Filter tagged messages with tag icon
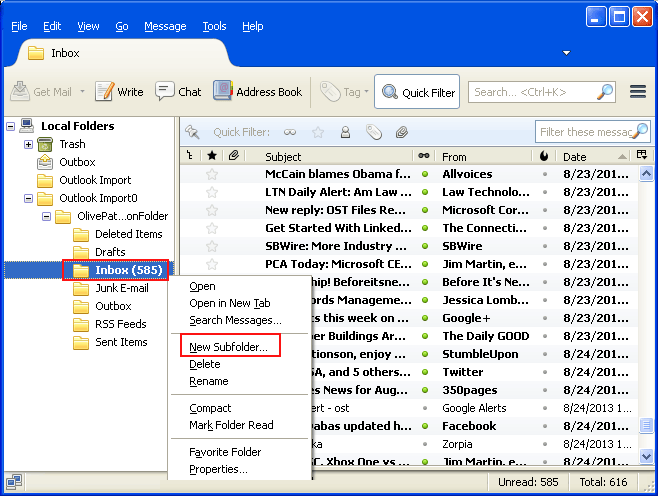658x496 pixels. pos(373,132)
